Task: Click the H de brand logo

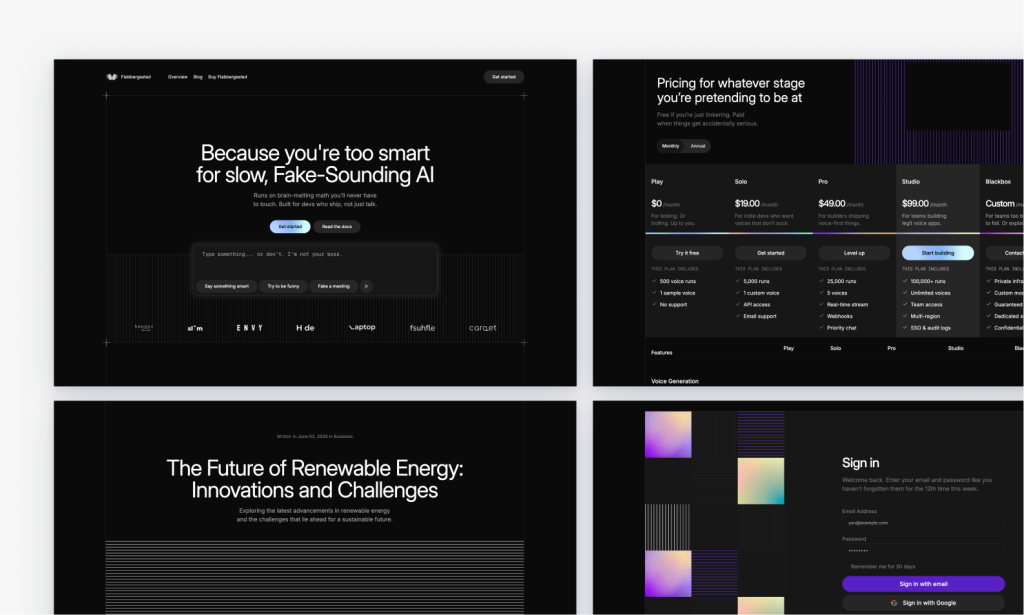Action: [x=305, y=328]
